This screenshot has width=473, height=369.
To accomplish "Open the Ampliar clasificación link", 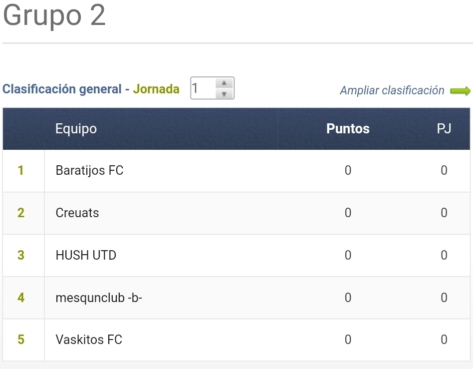I will point(392,90).
